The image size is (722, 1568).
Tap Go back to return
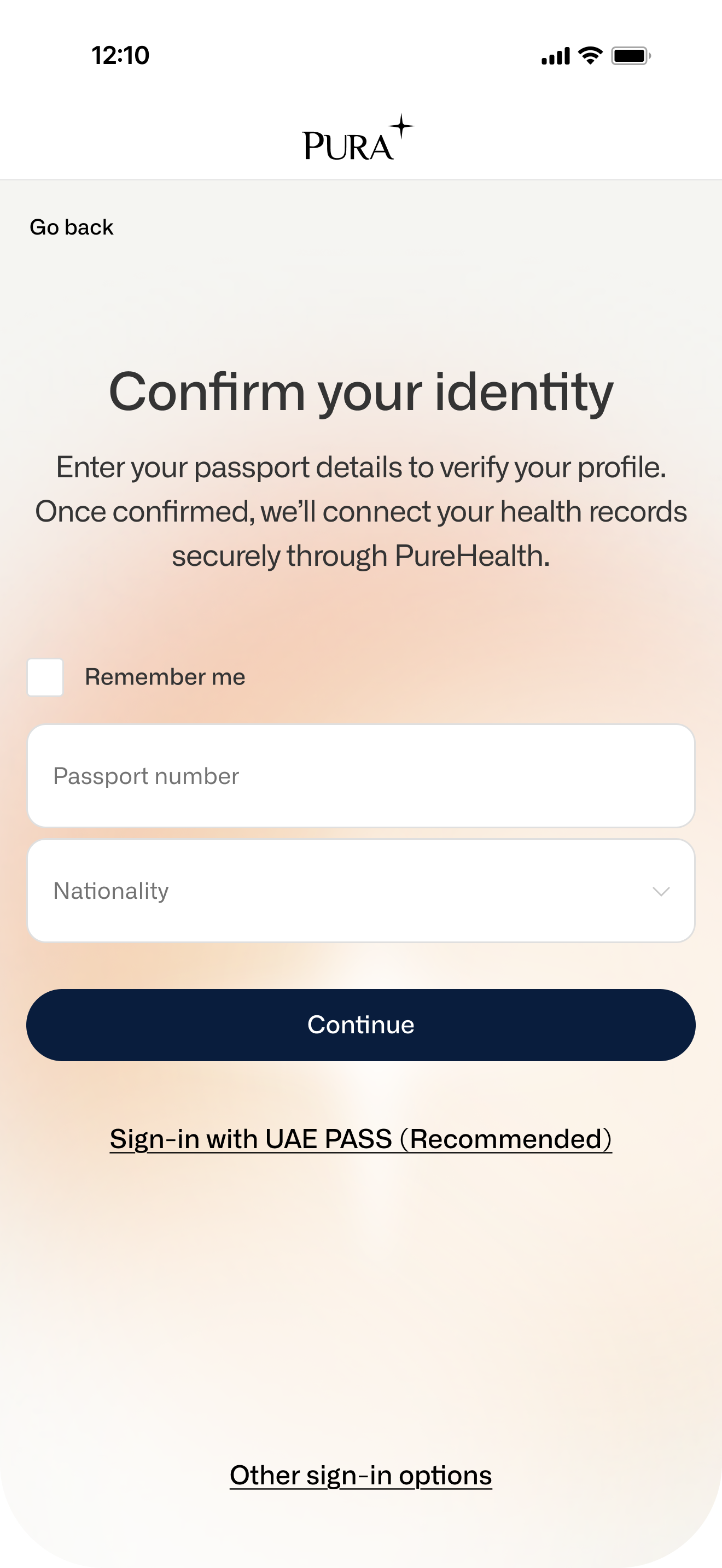click(71, 227)
